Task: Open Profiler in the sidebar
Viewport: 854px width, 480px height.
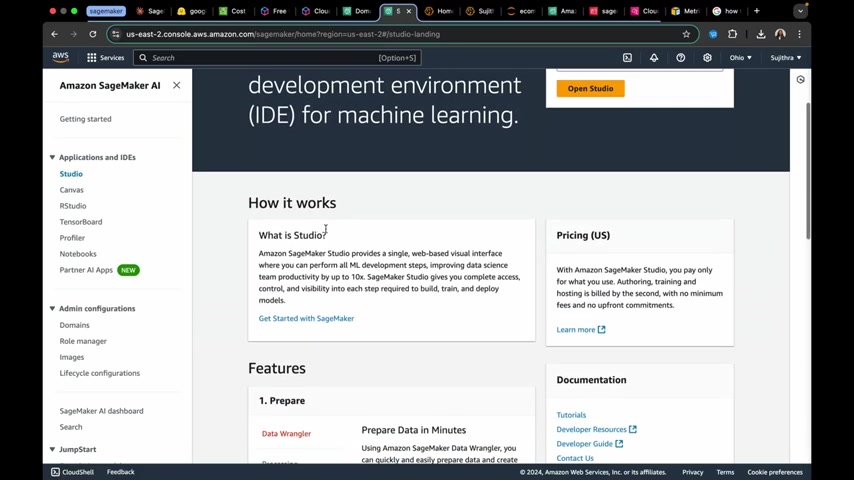Action: [72, 238]
